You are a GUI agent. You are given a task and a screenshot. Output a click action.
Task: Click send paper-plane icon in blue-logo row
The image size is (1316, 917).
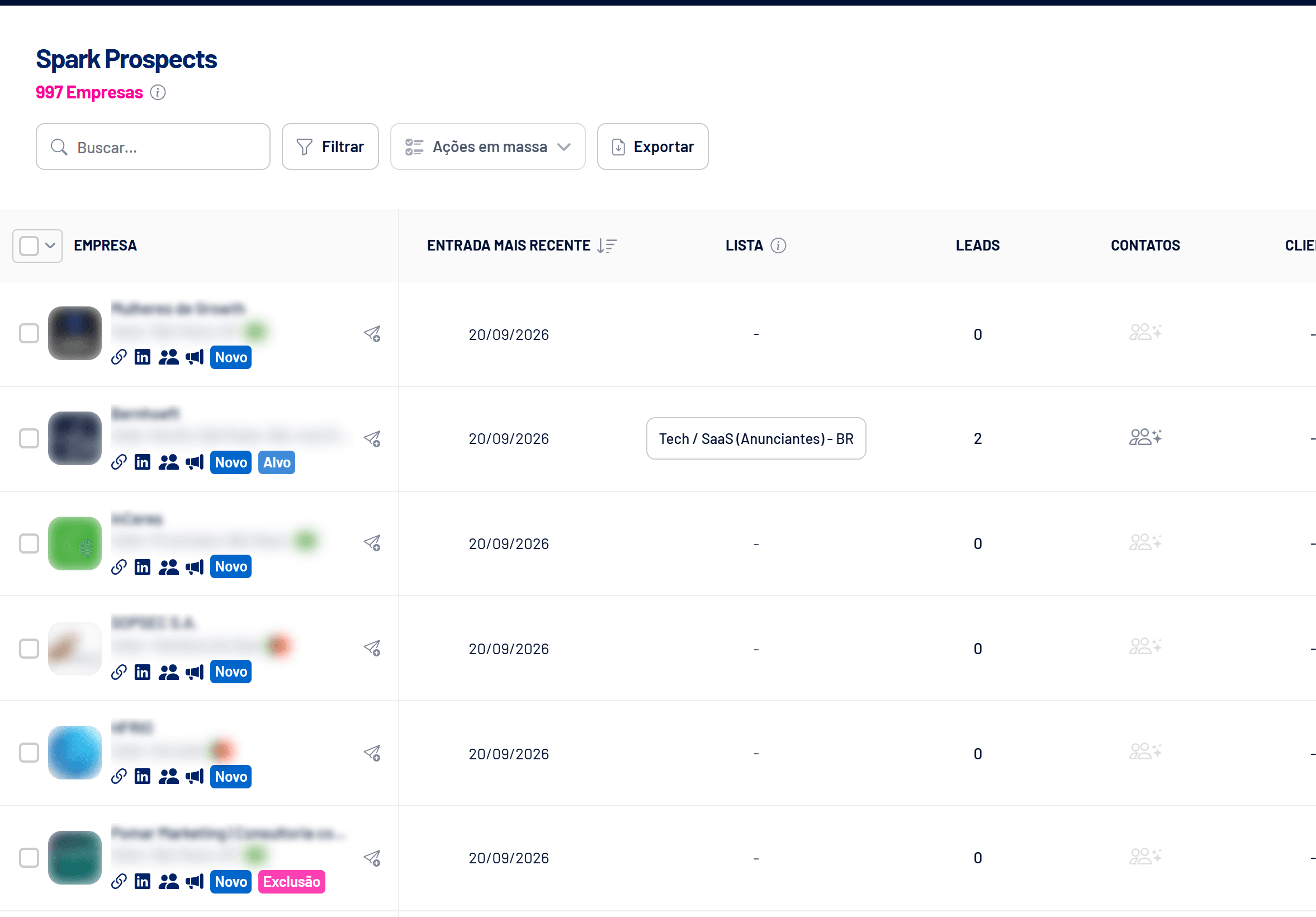372,753
